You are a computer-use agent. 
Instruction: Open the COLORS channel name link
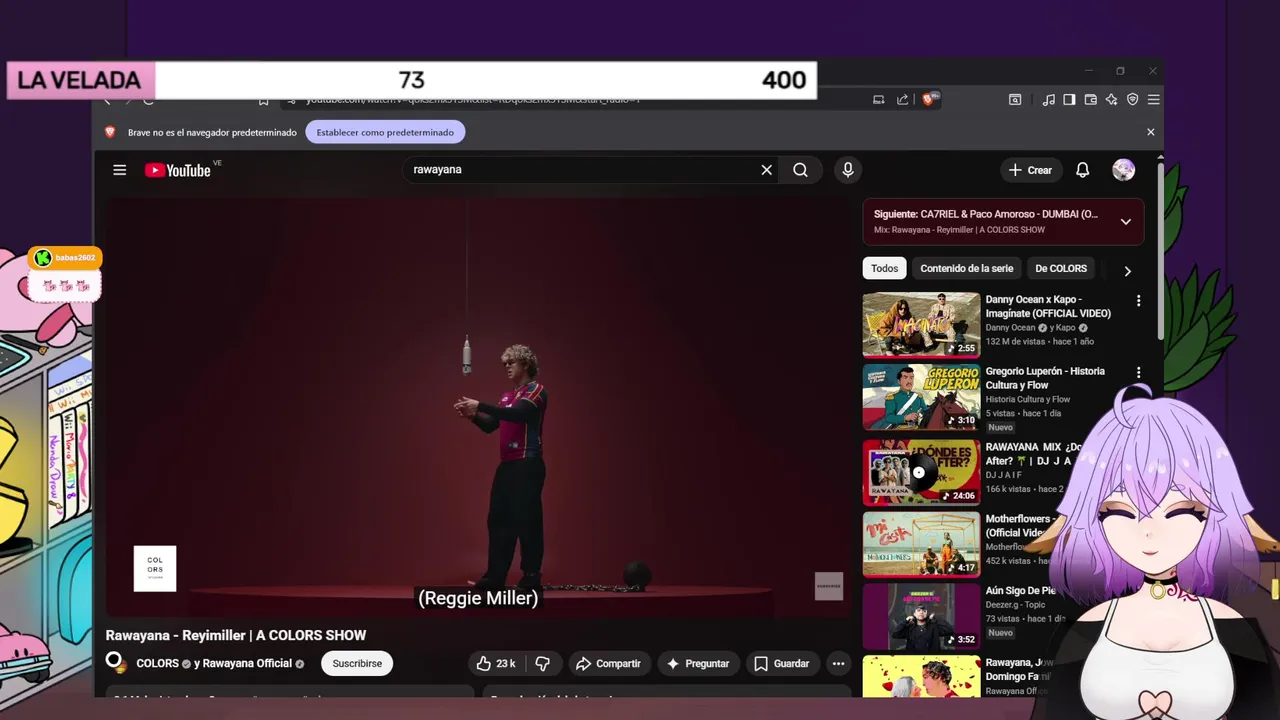(x=158, y=663)
